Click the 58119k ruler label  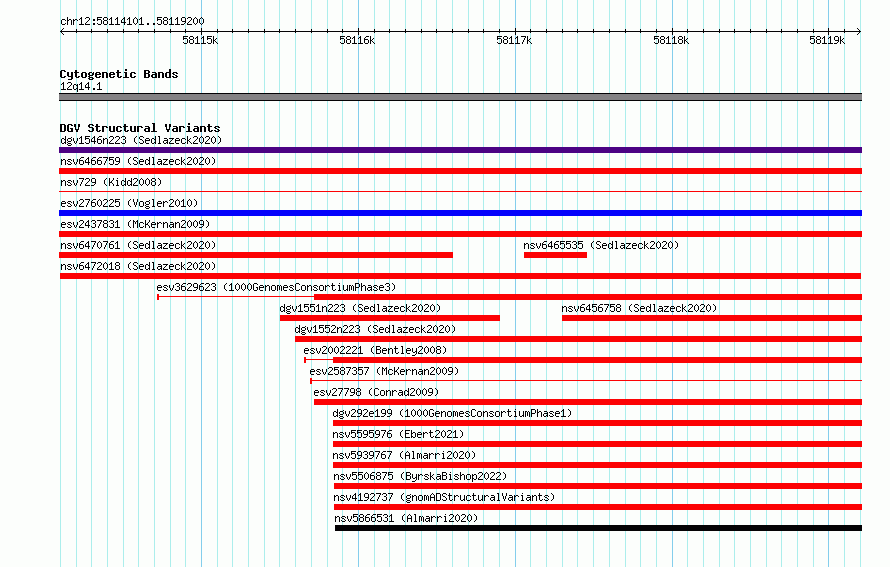pos(827,40)
